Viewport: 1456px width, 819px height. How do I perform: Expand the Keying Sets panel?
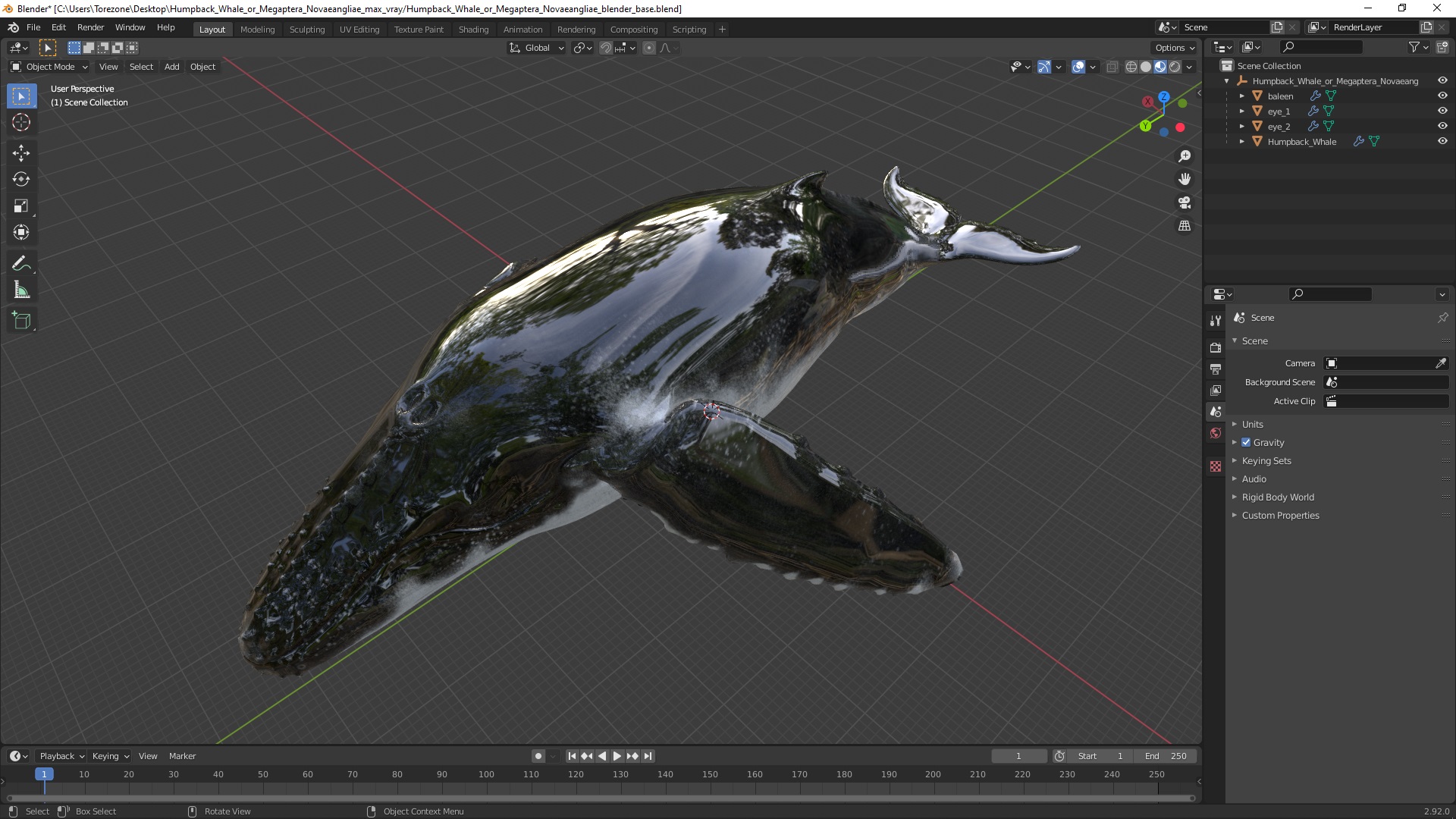(x=1266, y=461)
